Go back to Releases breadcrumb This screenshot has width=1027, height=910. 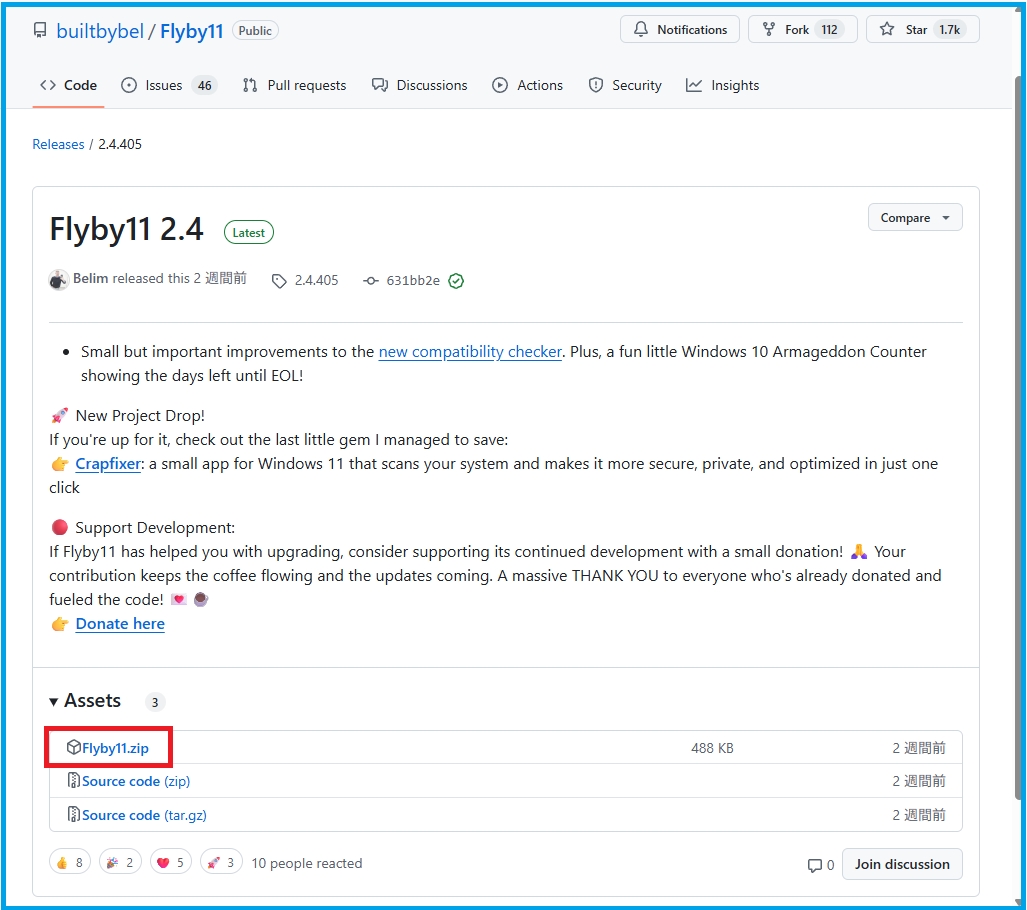click(x=58, y=144)
